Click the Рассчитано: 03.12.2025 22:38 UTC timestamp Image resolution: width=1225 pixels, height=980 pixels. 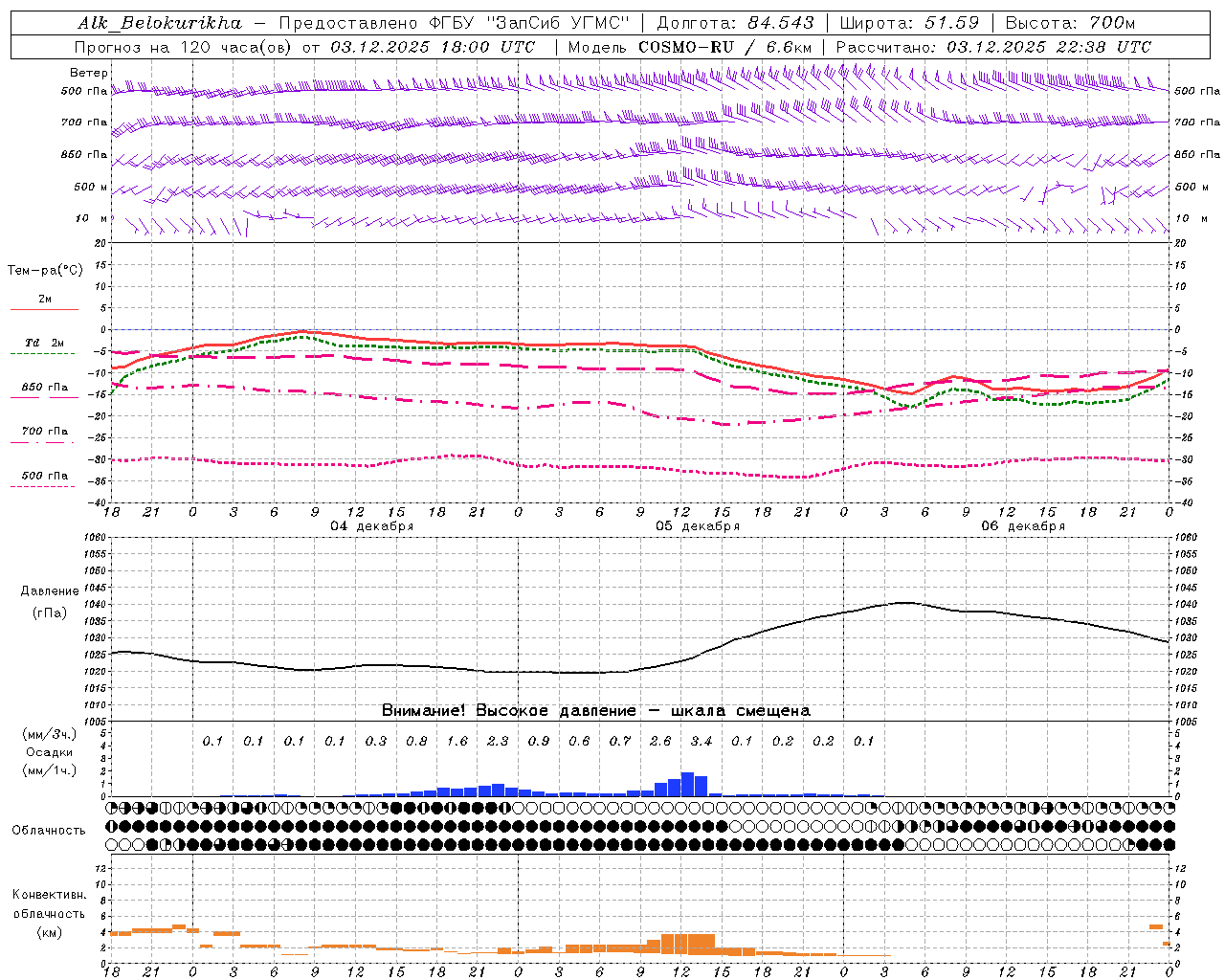tap(993, 47)
